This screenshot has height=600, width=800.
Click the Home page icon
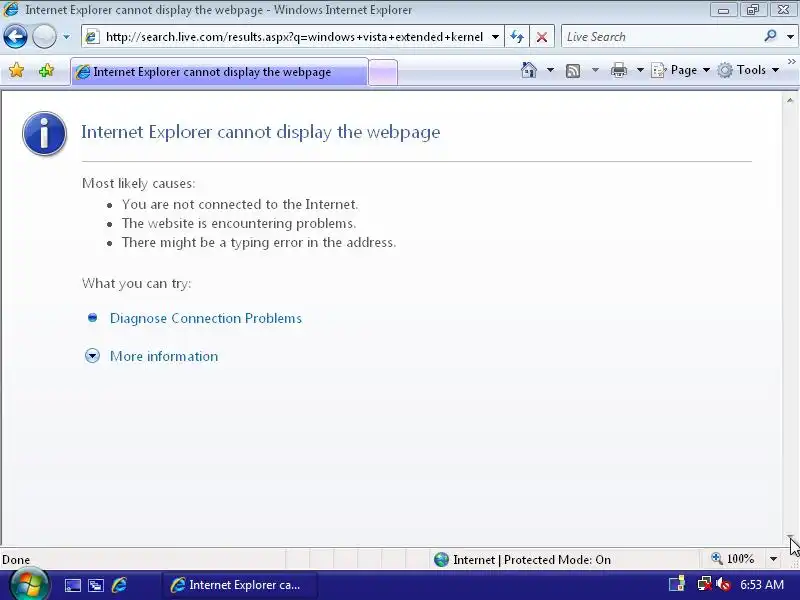[529, 70]
